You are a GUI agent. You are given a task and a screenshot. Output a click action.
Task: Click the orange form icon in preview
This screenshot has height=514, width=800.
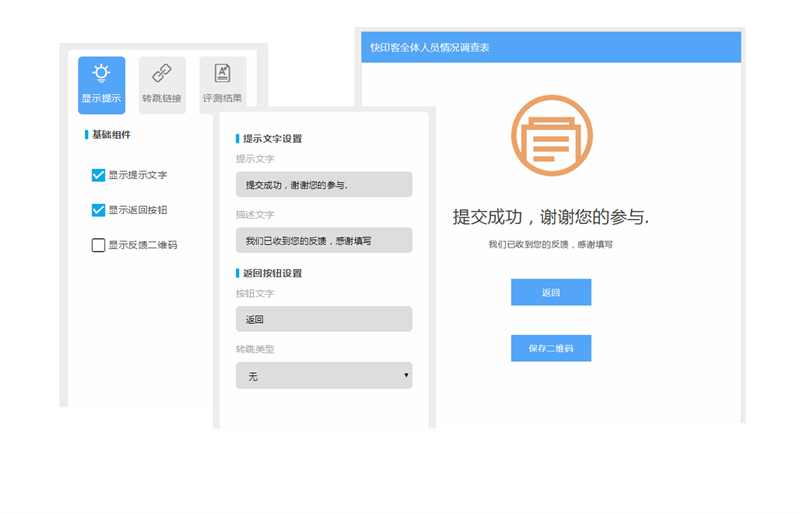551,135
